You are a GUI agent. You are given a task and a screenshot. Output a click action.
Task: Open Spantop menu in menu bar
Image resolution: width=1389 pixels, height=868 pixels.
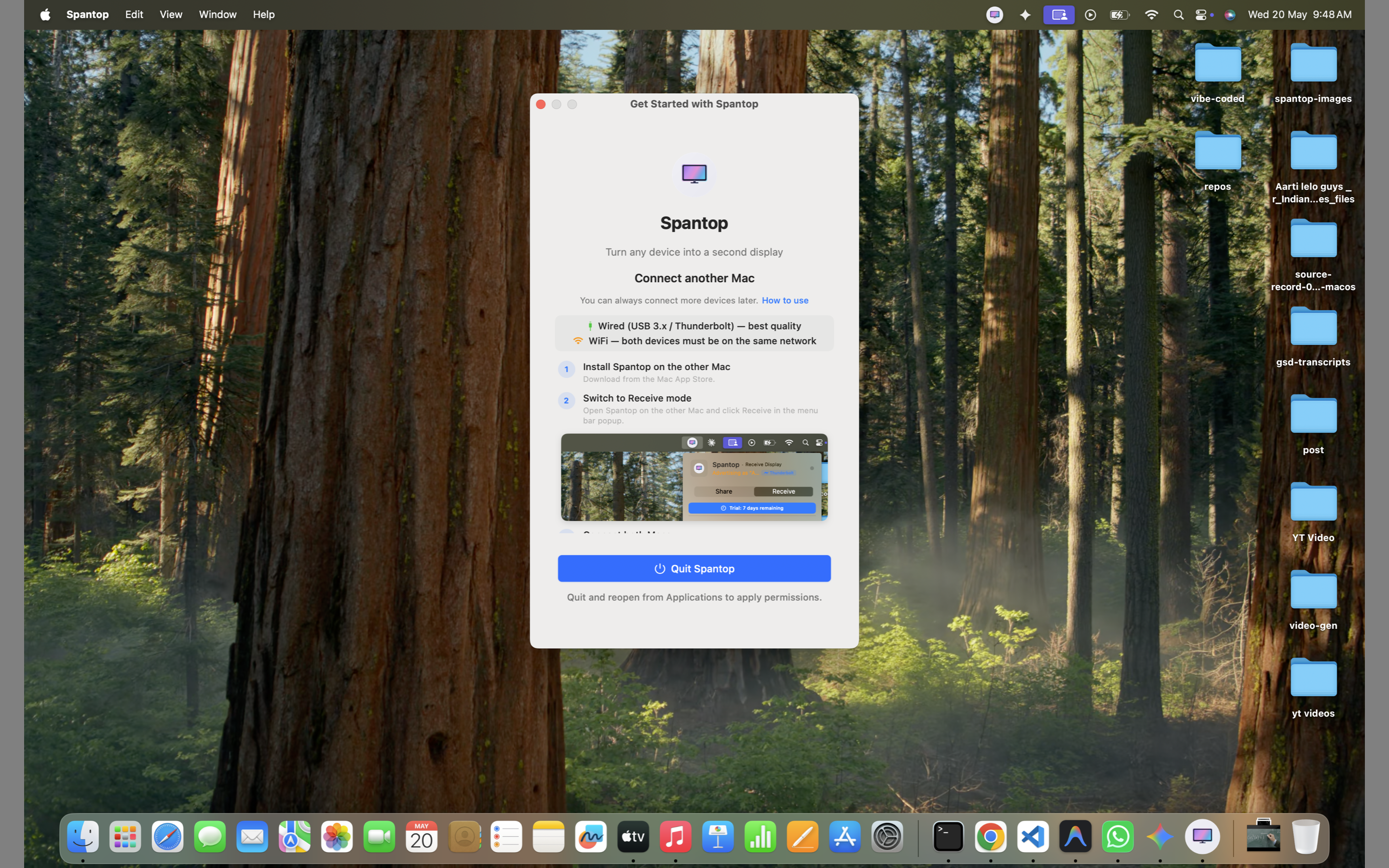pos(87,14)
